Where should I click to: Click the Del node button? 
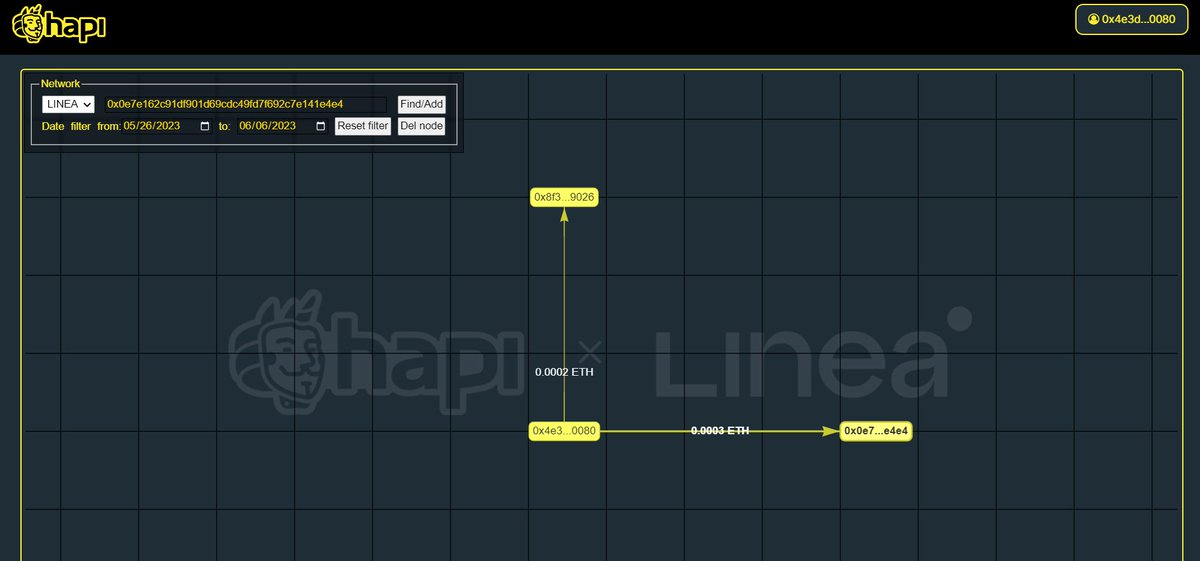[x=421, y=126]
